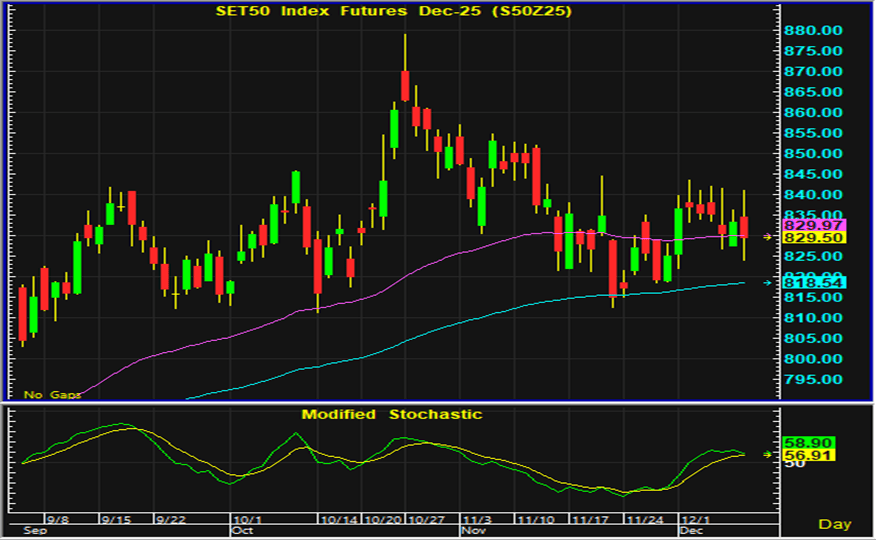The width and height of the screenshot is (876, 540).
Task: Click the yellow arrow marker beside 829.50
Action: tap(767, 238)
